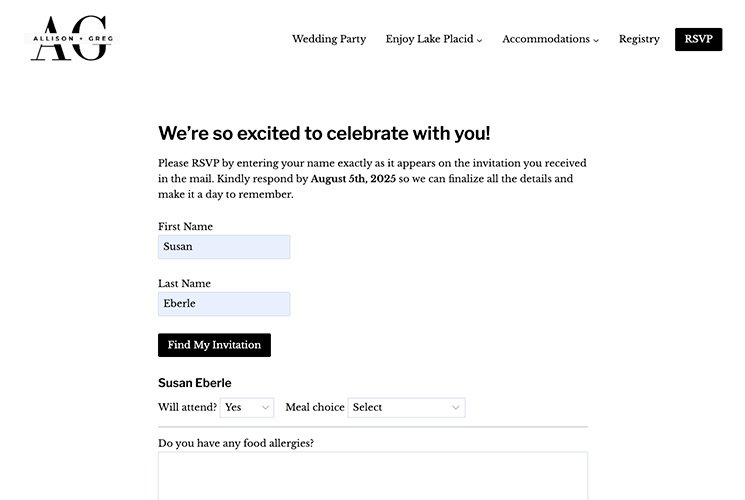This screenshot has height=500, width=745.
Task: Click the First Name label
Action: pyautogui.click(x=185, y=226)
